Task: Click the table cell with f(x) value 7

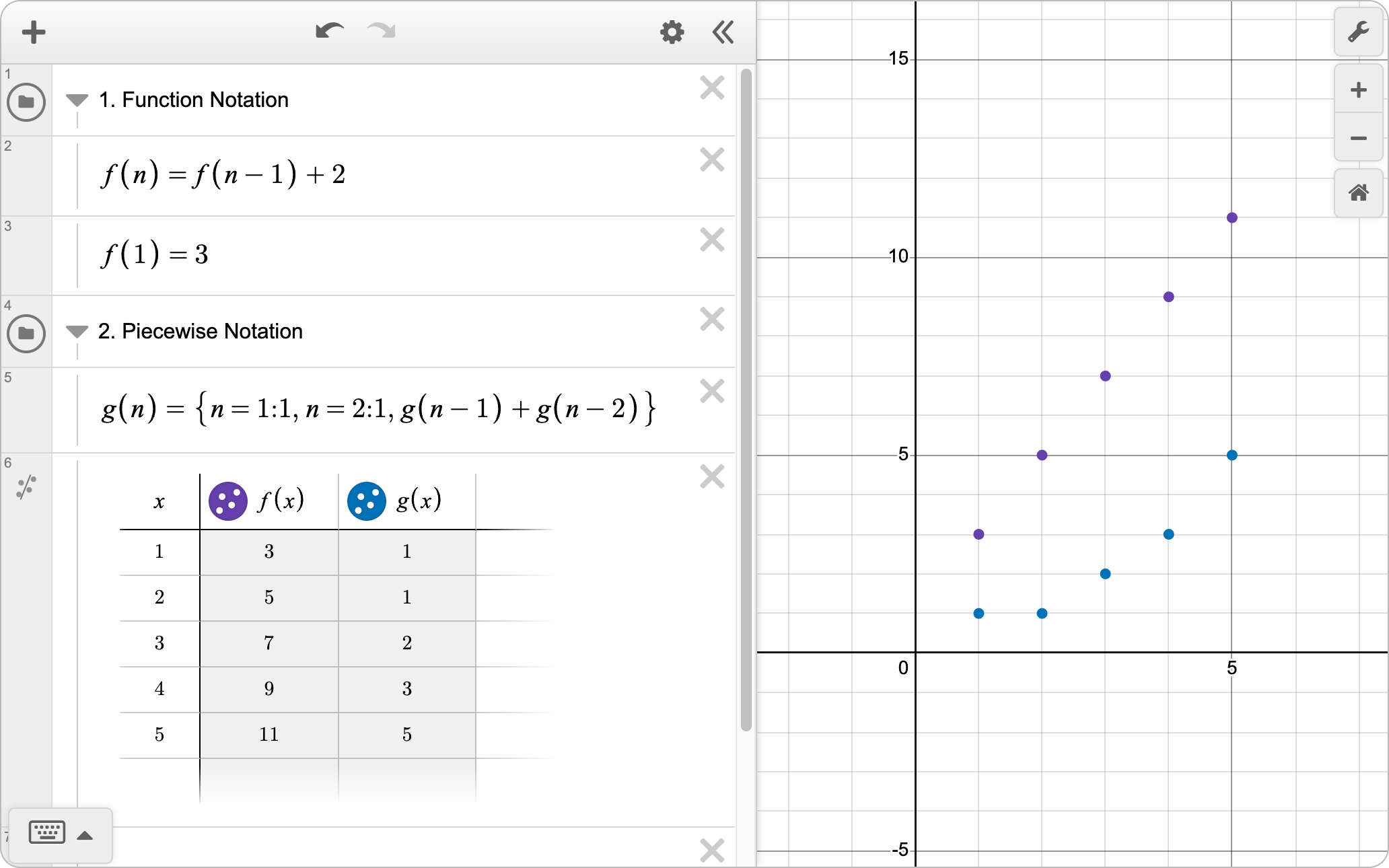Action: (x=269, y=643)
